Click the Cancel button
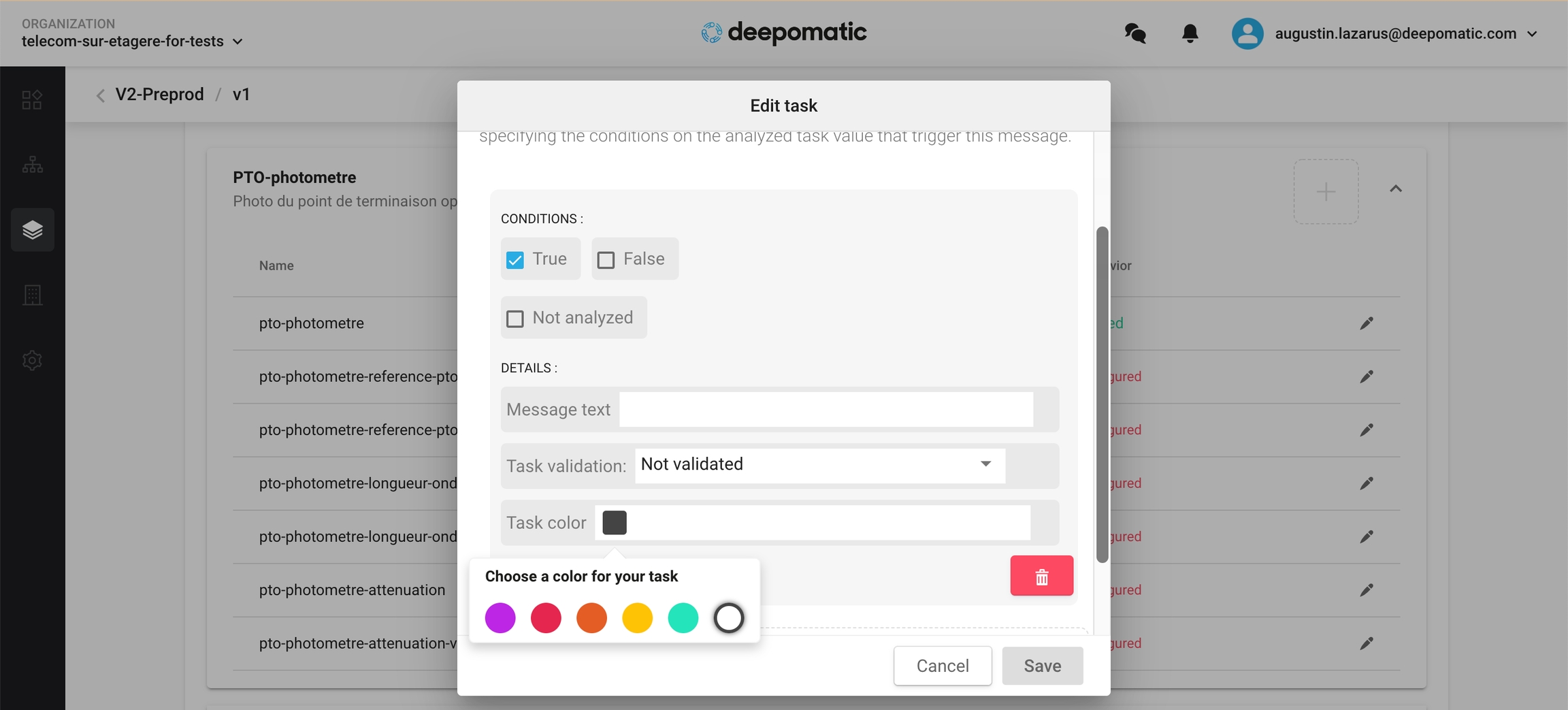1568x710 pixels. point(942,665)
